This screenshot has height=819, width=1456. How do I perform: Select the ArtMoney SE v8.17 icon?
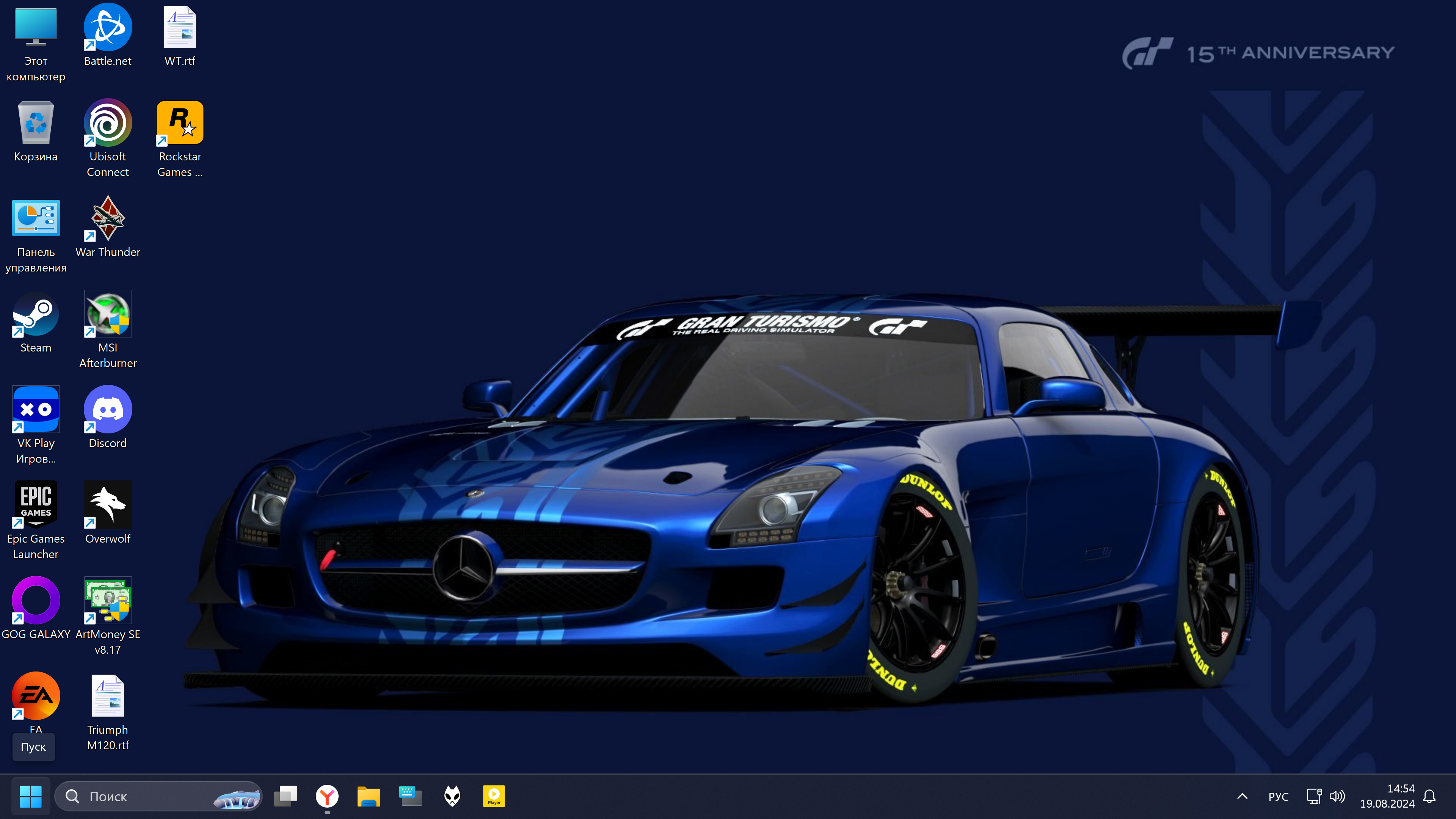pos(107,600)
